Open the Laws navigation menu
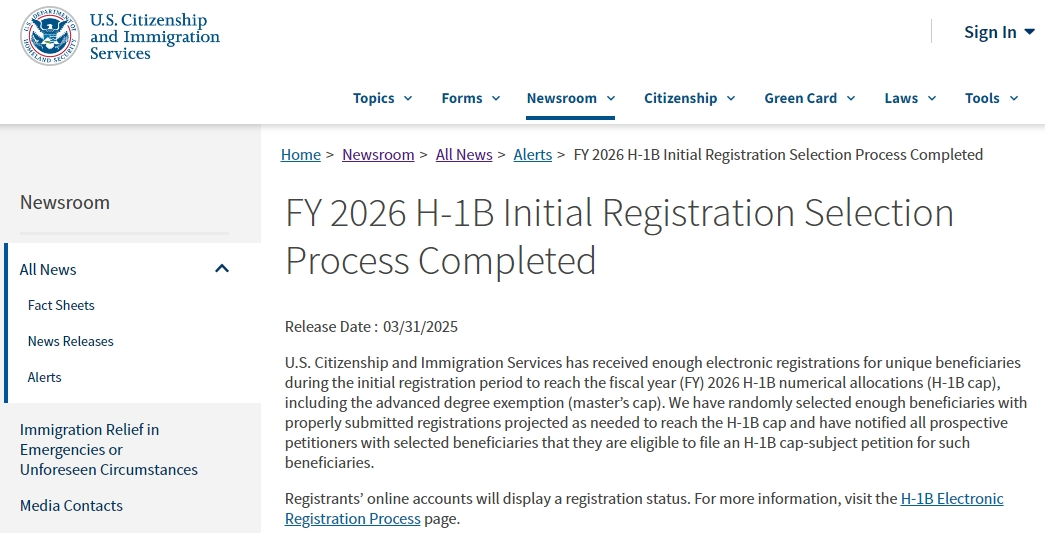This screenshot has width=1045, height=533. tap(910, 98)
